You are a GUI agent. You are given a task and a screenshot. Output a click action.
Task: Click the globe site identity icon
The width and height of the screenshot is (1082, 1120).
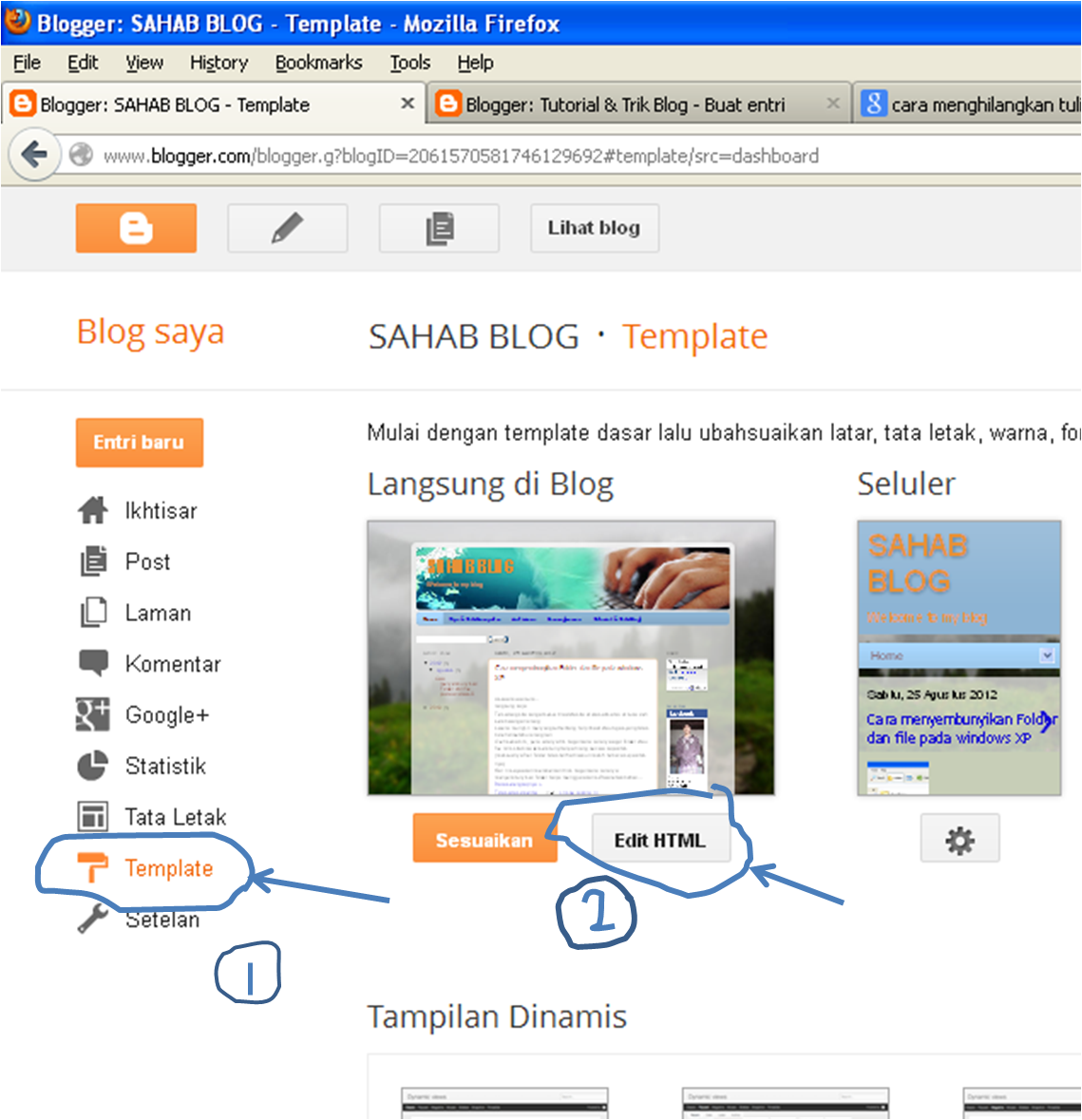81,154
